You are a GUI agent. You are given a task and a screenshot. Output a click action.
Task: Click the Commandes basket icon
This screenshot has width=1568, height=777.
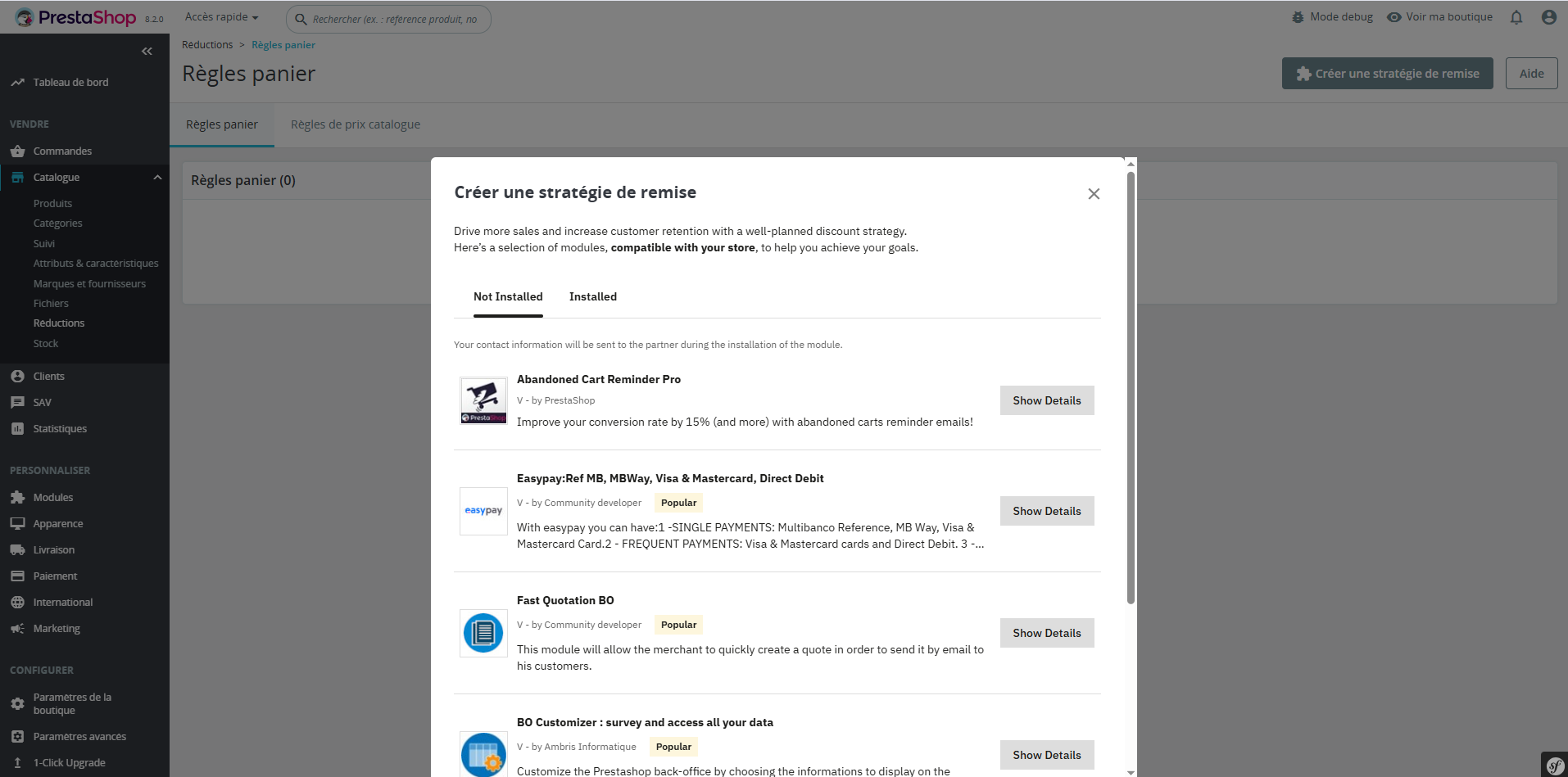17,151
